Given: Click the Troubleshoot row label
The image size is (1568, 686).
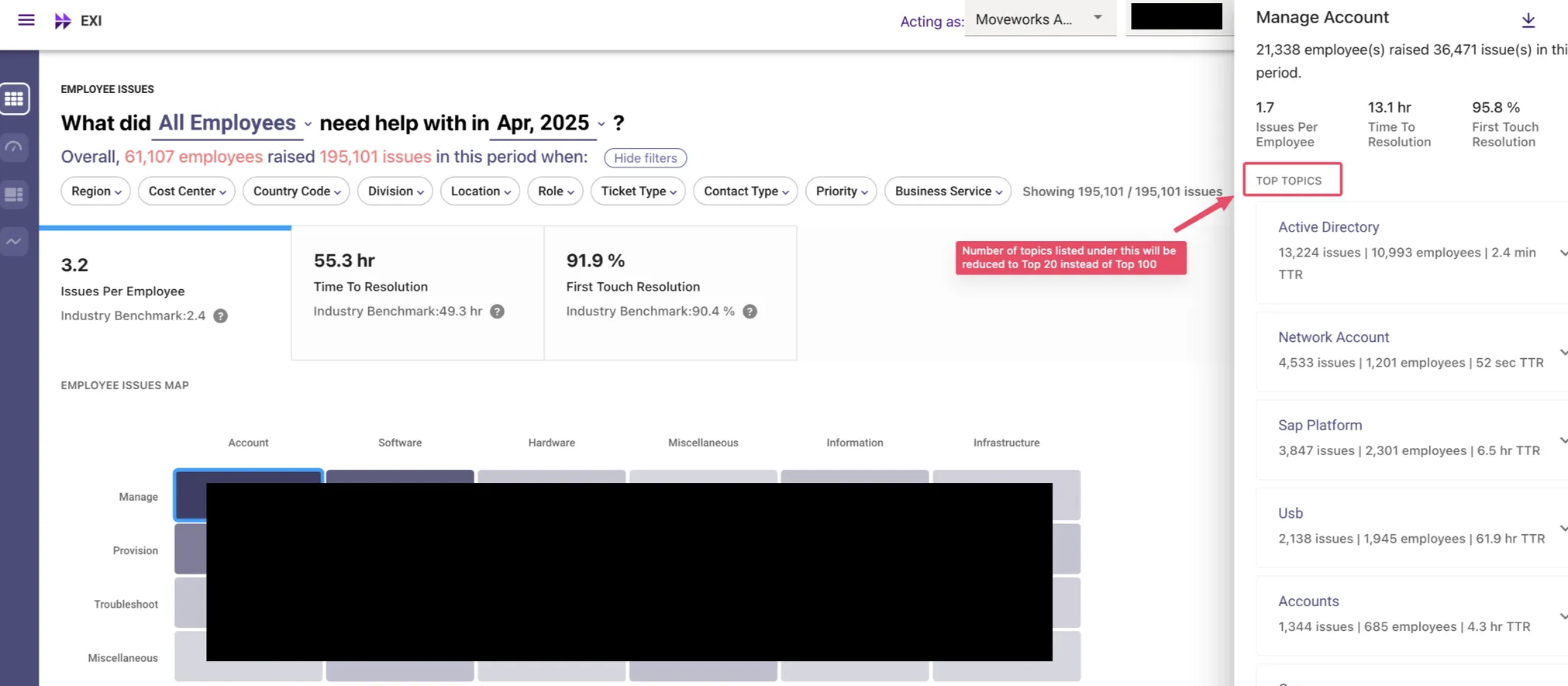Looking at the screenshot, I should pyautogui.click(x=126, y=604).
